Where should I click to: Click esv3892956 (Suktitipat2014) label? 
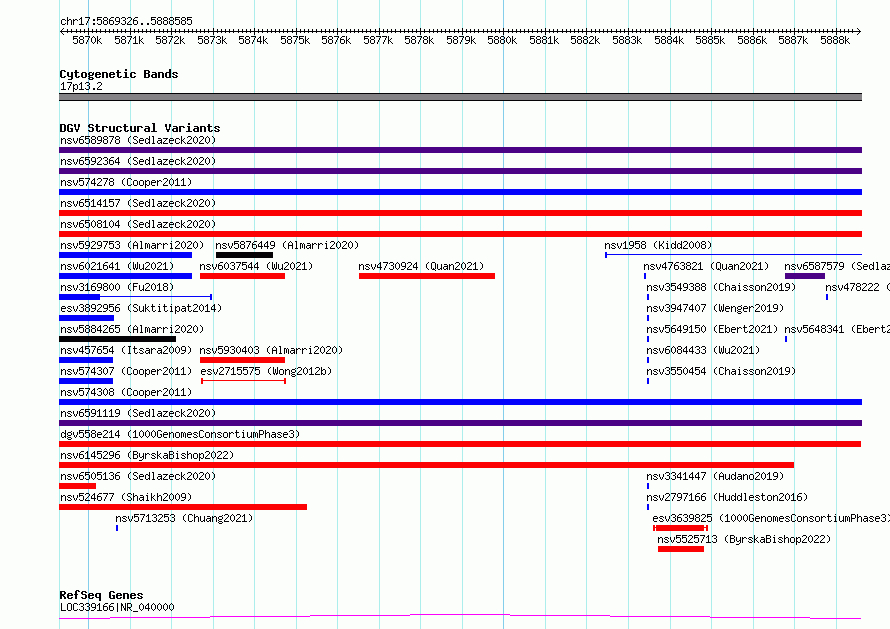[x=141, y=308]
